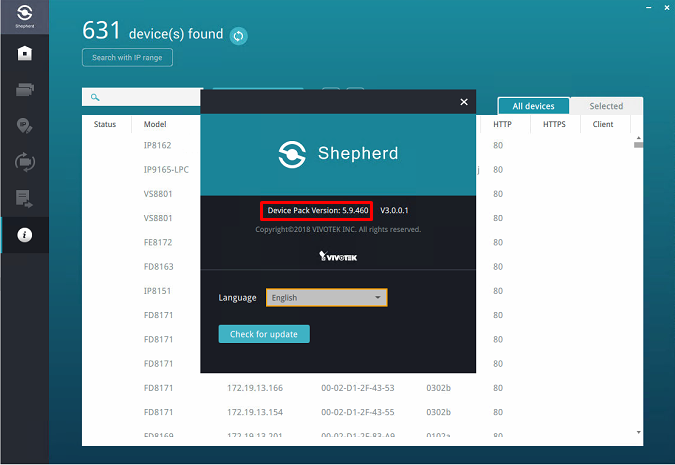Click the Shepherd logo at top left
This screenshot has height=465, width=675.
(x=25, y=16)
